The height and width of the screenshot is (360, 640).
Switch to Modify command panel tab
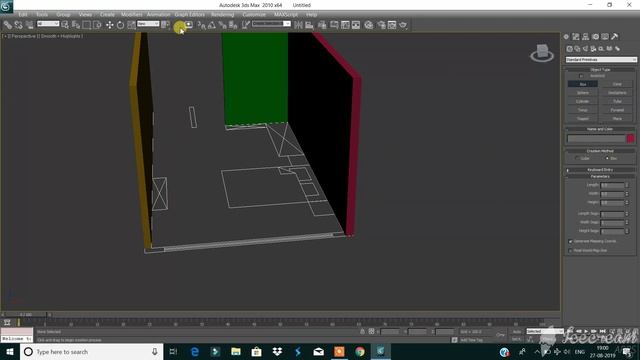576,37
